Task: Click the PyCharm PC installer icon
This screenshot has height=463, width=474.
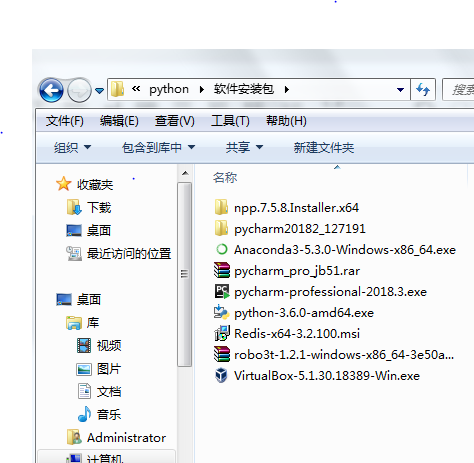Action: click(x=222, y=291)
